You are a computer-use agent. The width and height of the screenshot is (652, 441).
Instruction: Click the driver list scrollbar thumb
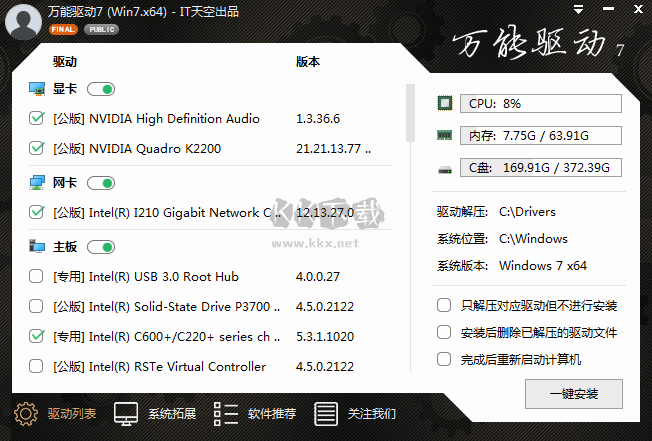(x=410, y=113)
